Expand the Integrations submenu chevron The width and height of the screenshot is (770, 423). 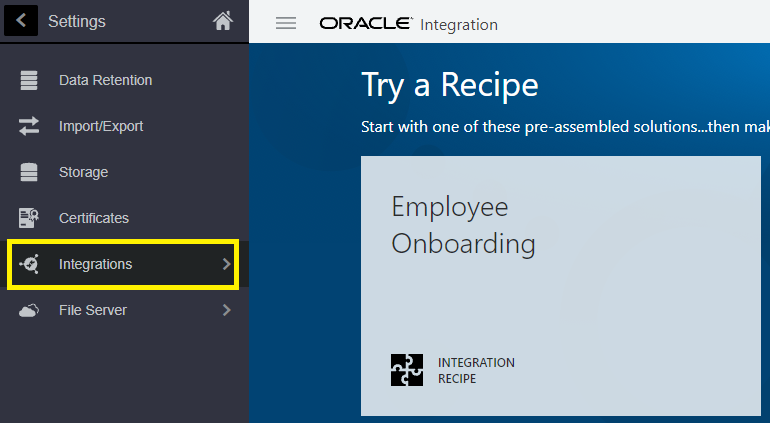(x=226, y=264)
